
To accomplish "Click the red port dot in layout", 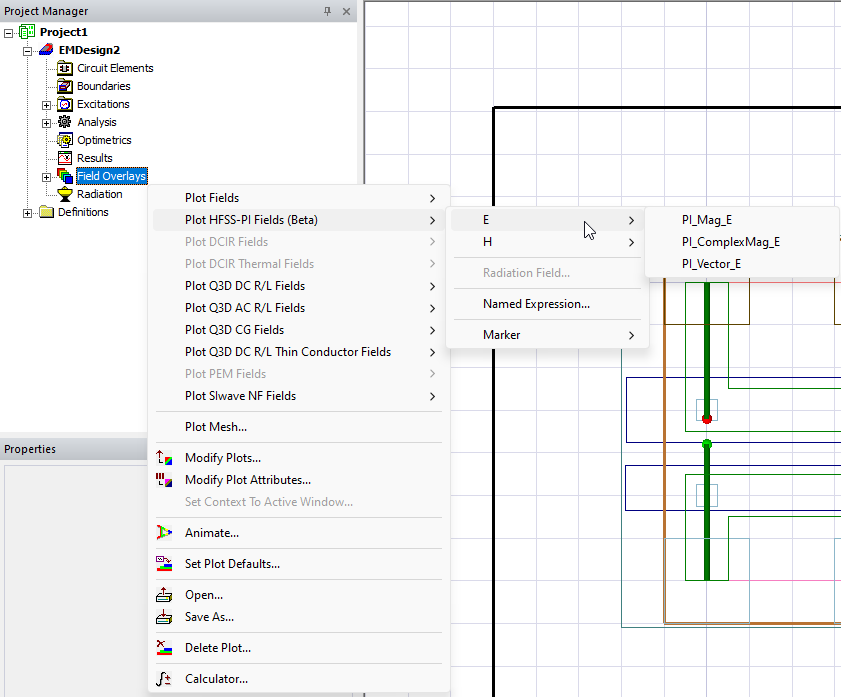I will [x=707, y=419].
